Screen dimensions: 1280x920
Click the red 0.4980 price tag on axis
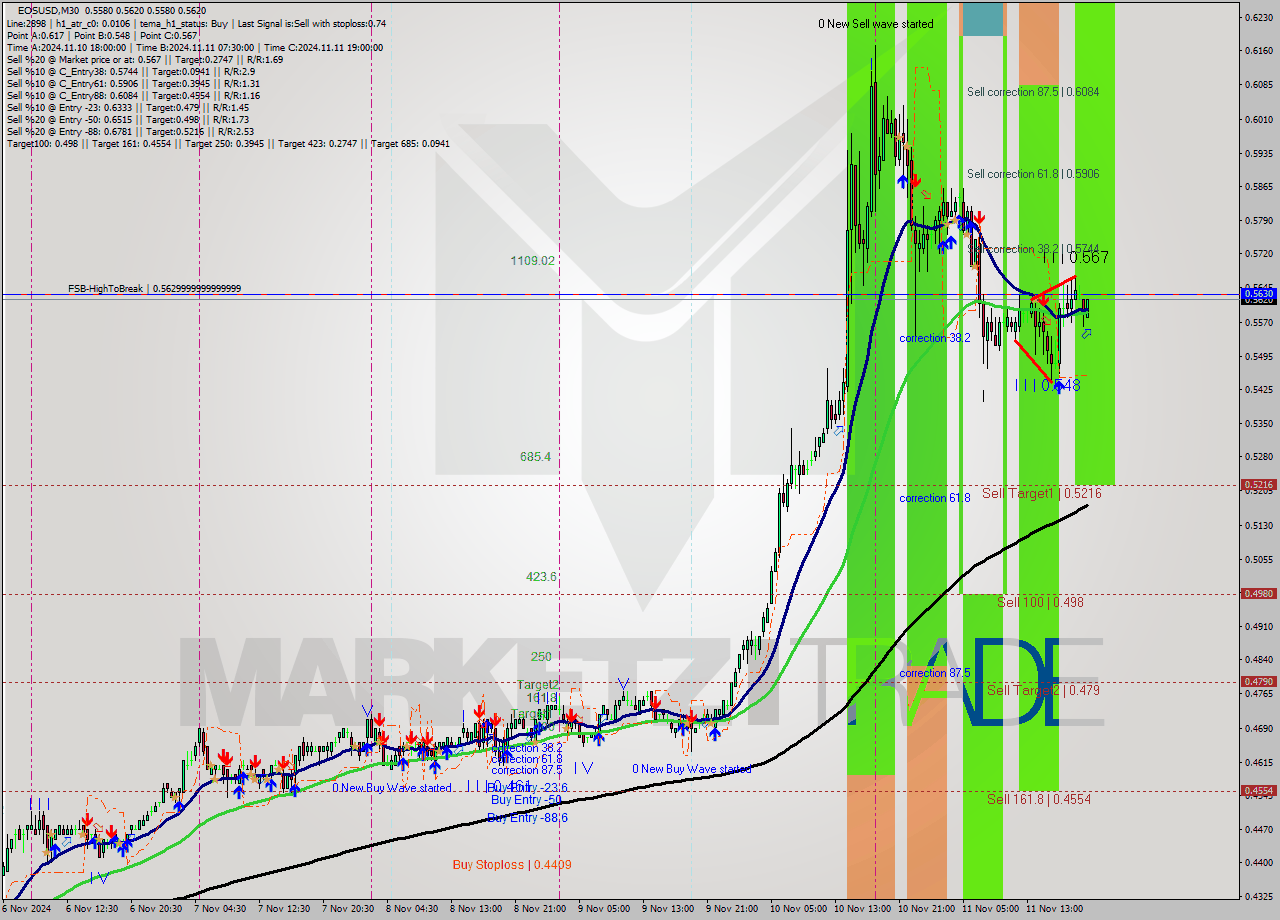[1258, 594]
